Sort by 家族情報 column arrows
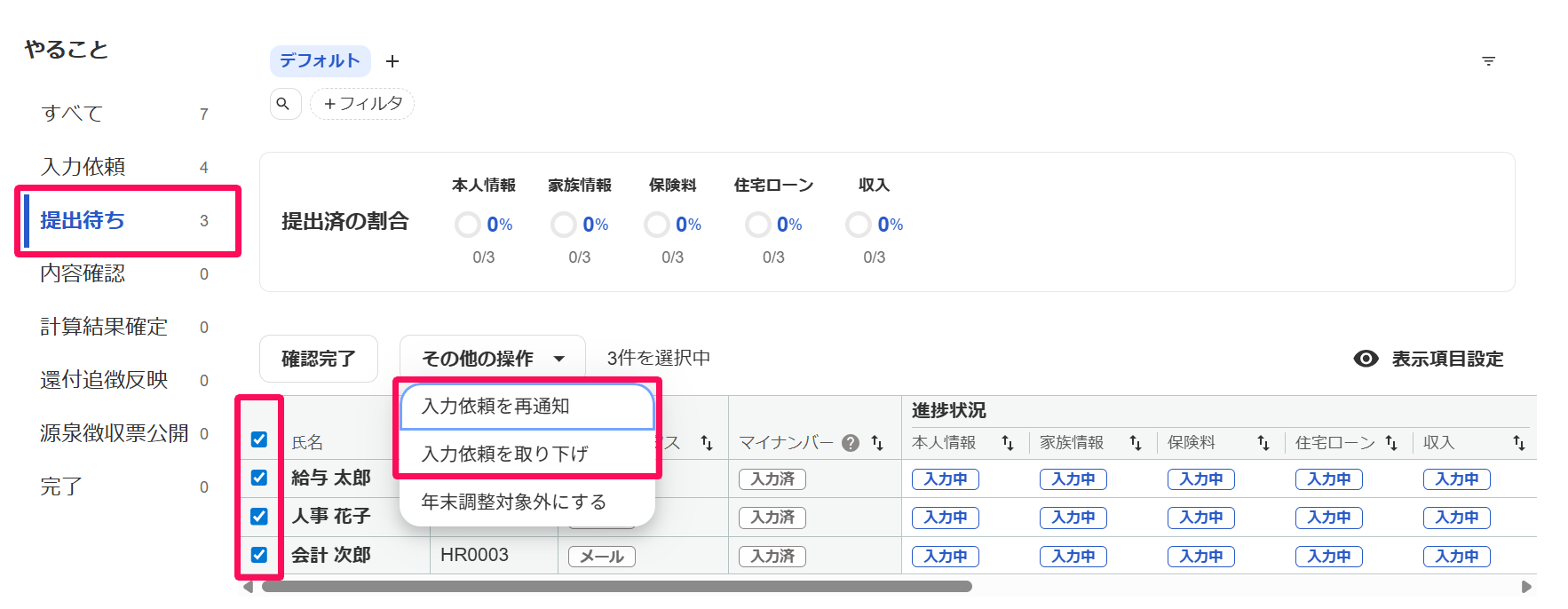Image resolution: width=1568 pixels, height=609 pixels. (x=1136, y=443)
